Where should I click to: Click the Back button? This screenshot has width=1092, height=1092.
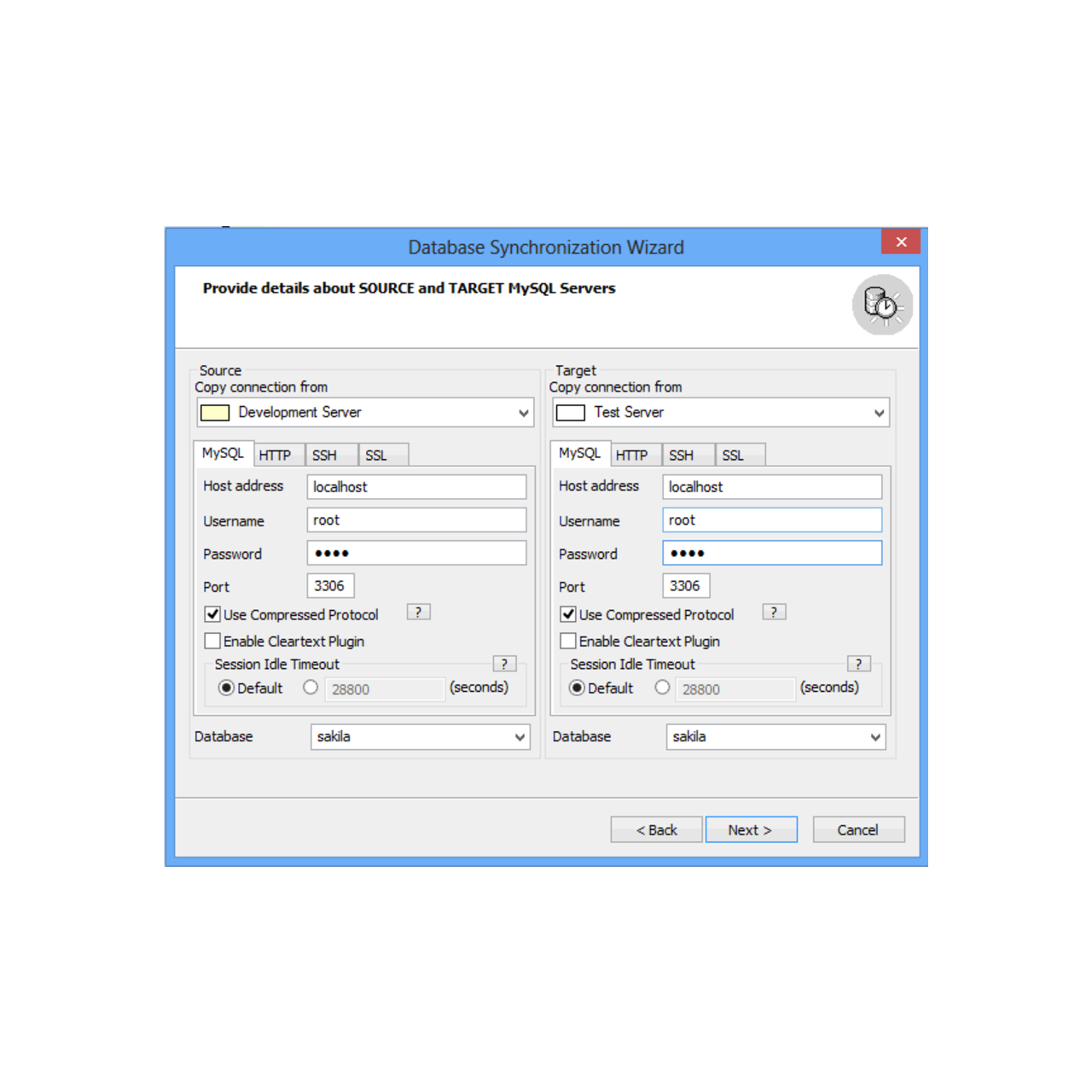656,828
